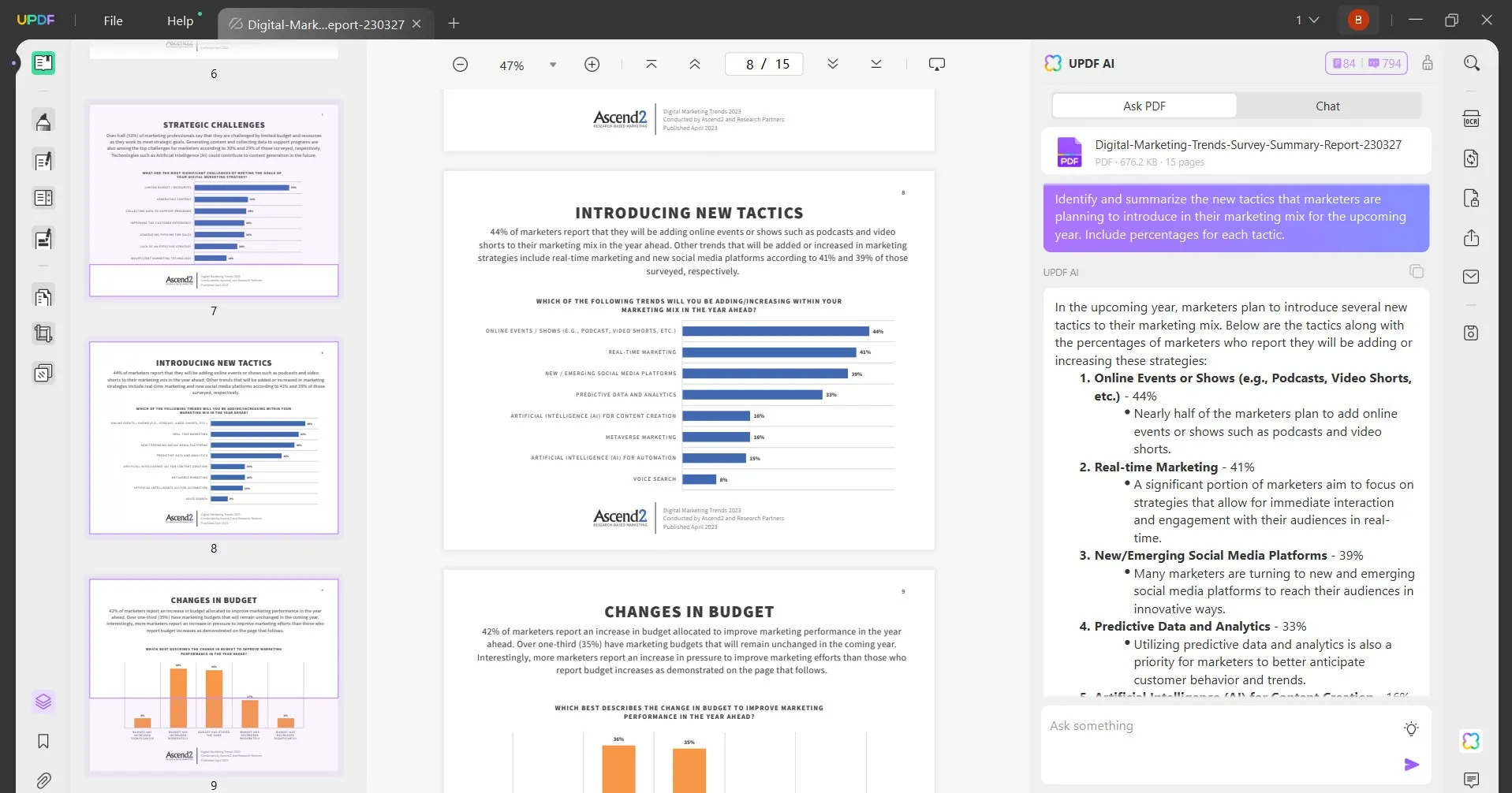Open the Organize Pages tool
This screenshot has width=1512, height=793.
pos(43,296)
